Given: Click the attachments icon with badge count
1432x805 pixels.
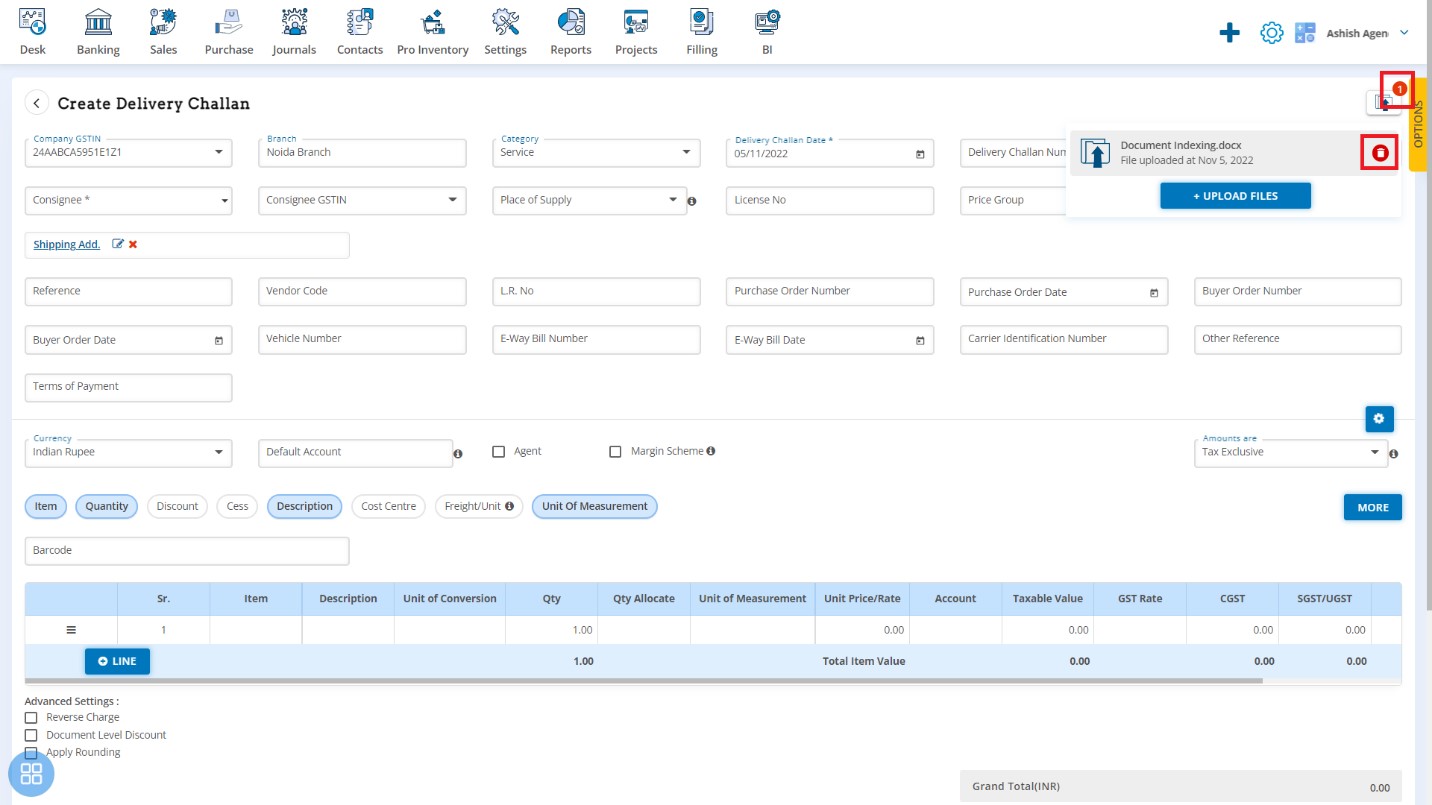Looking at the screenshot, I should [1385, 101].
